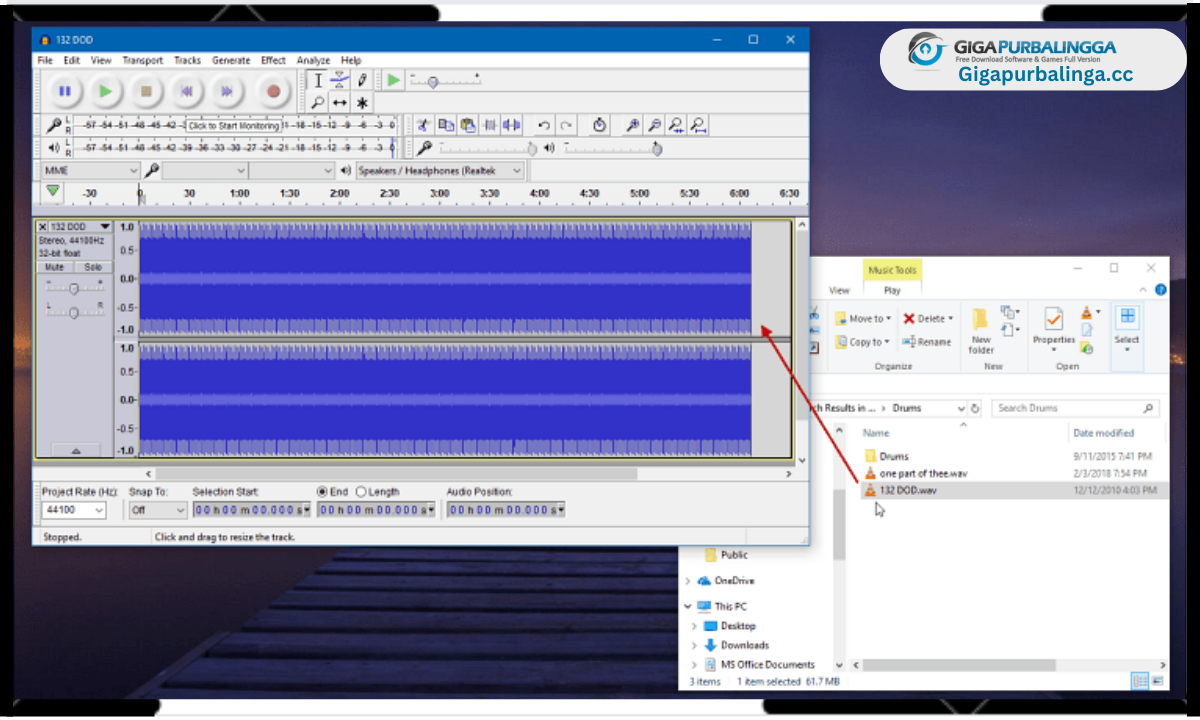Open the MME audio host dropdown
The width and height of the screenshot is (1200, 720).
[90, 171]
